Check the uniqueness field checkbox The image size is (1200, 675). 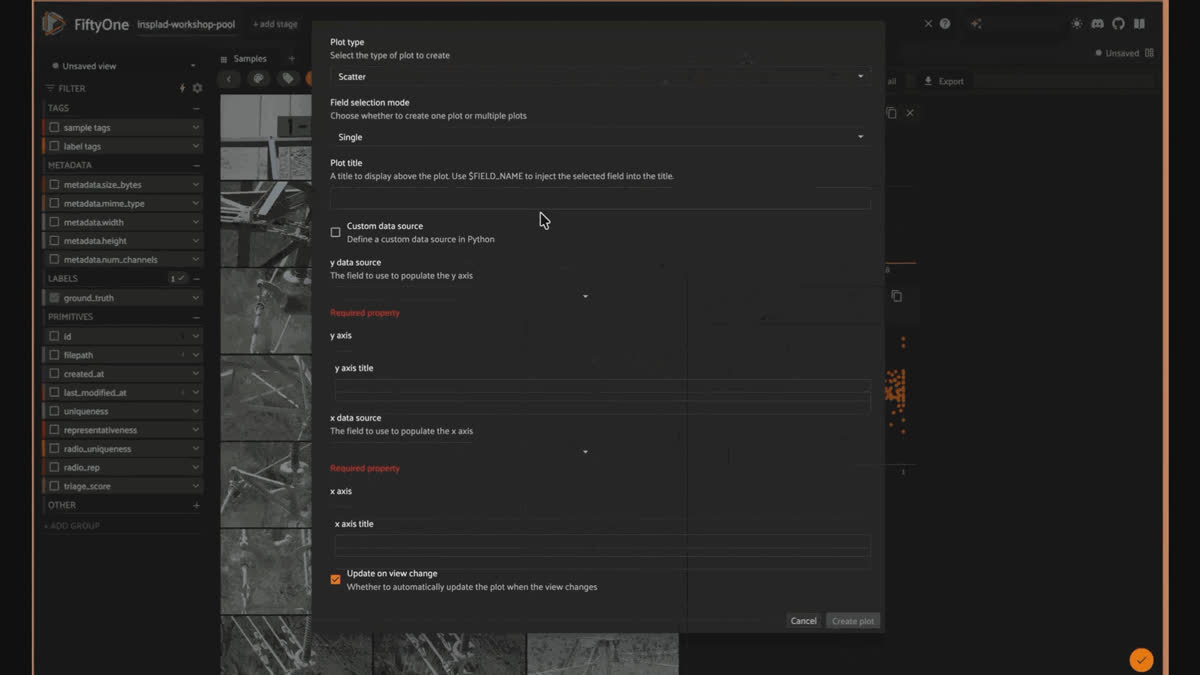54,411
